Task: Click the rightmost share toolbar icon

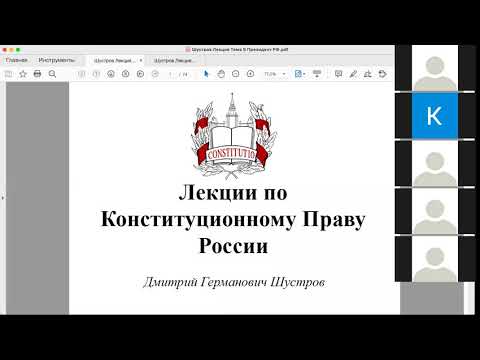Action: (383, 74)
